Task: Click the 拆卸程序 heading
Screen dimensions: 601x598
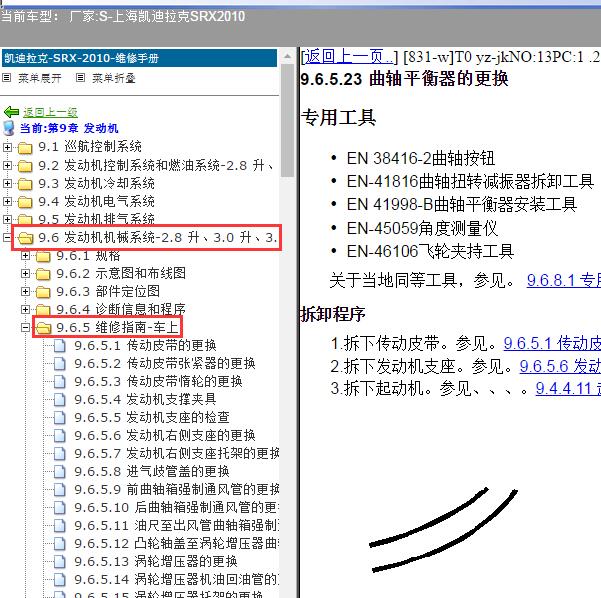Action: pos(333,314)
